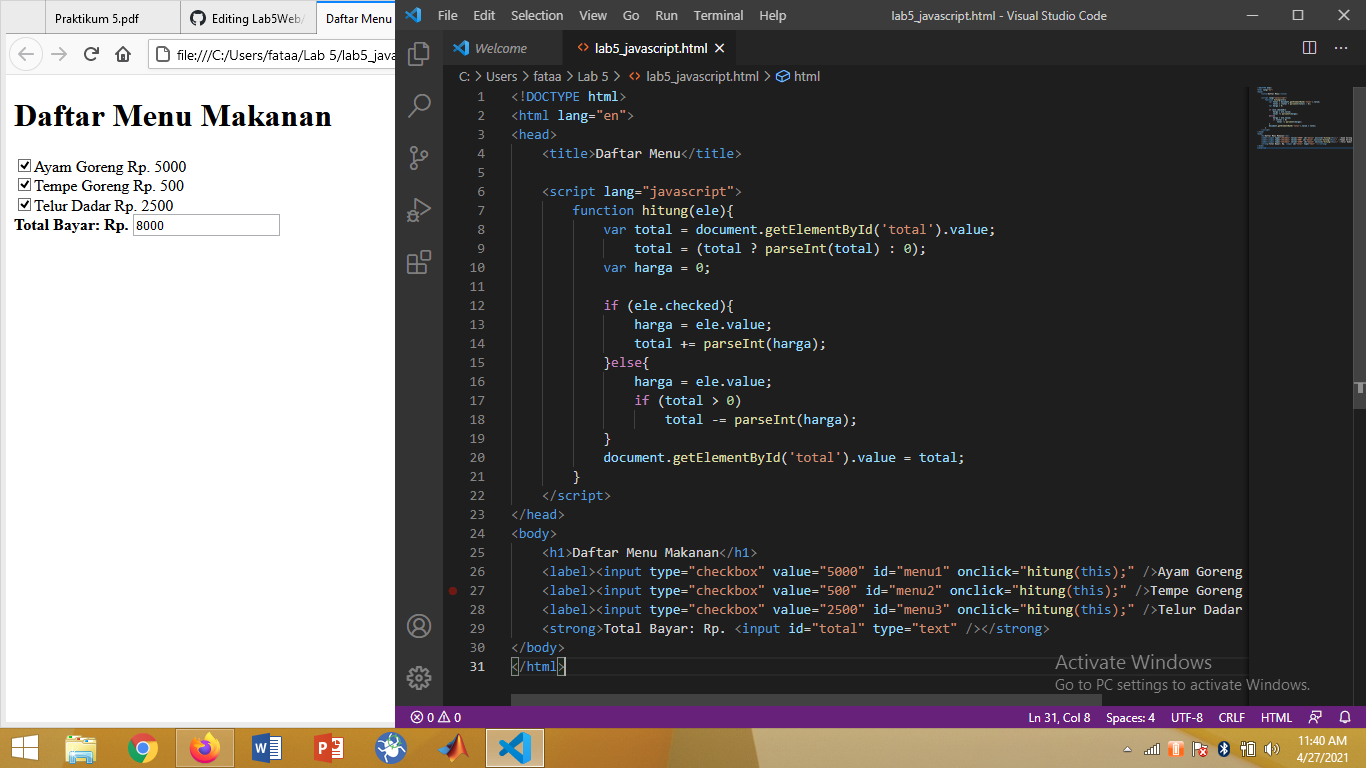This screenshot has height=768, width=1366.
Task: Uncheck the Tempe Goreng Rp. 500 checkbox
Action: 22,185
